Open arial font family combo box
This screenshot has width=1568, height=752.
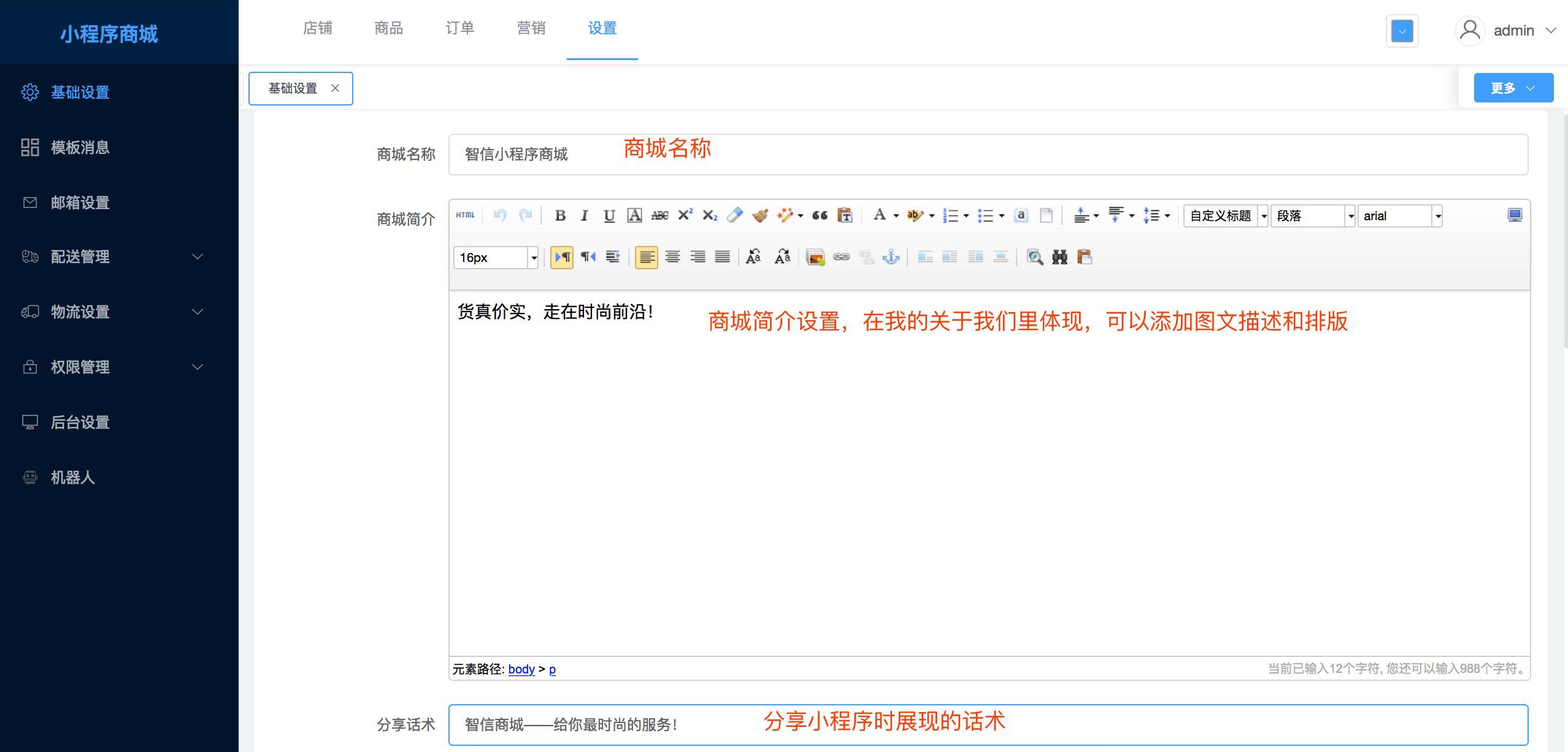1400,216
